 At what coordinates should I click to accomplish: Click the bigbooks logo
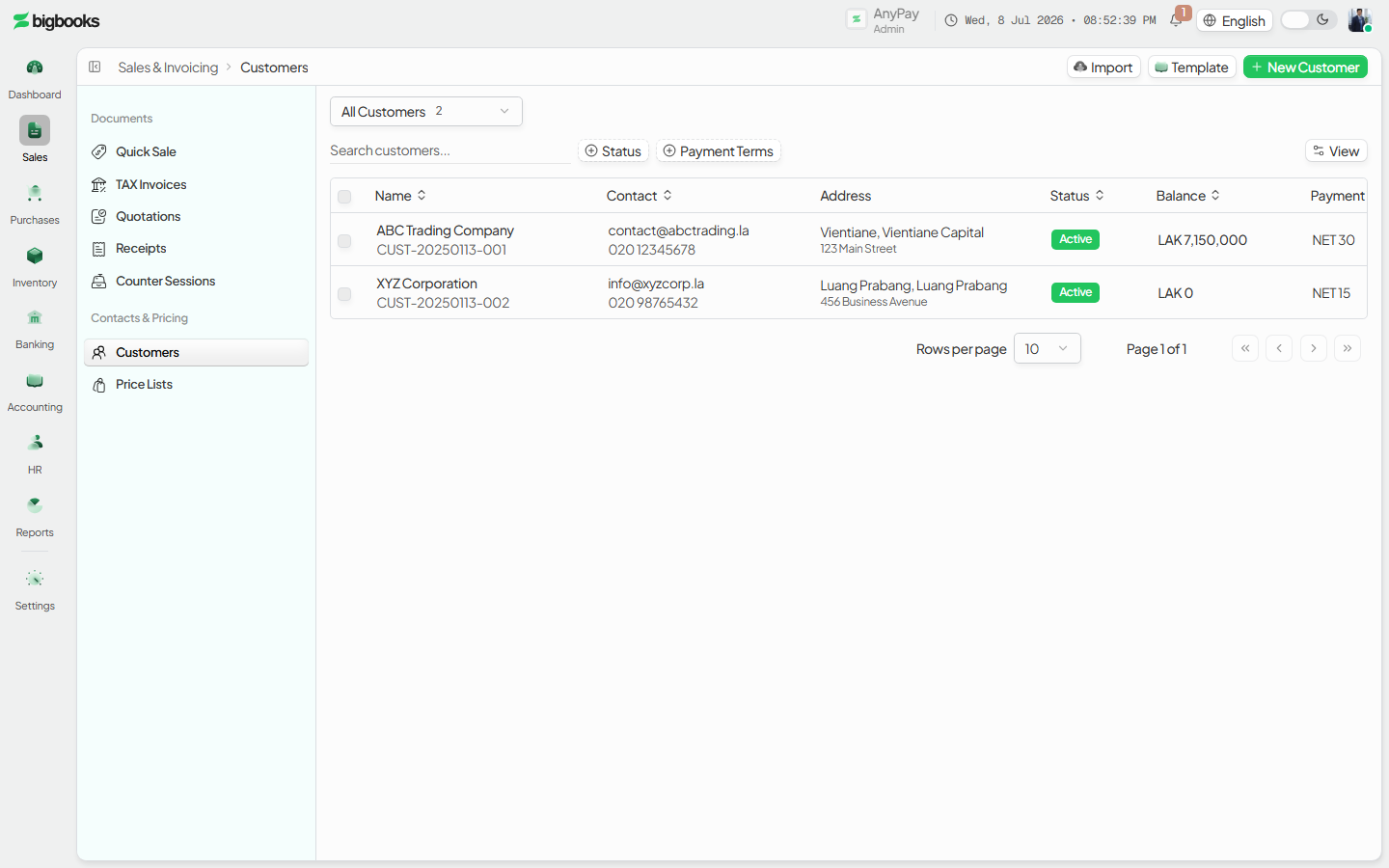(x=56, y=21)
